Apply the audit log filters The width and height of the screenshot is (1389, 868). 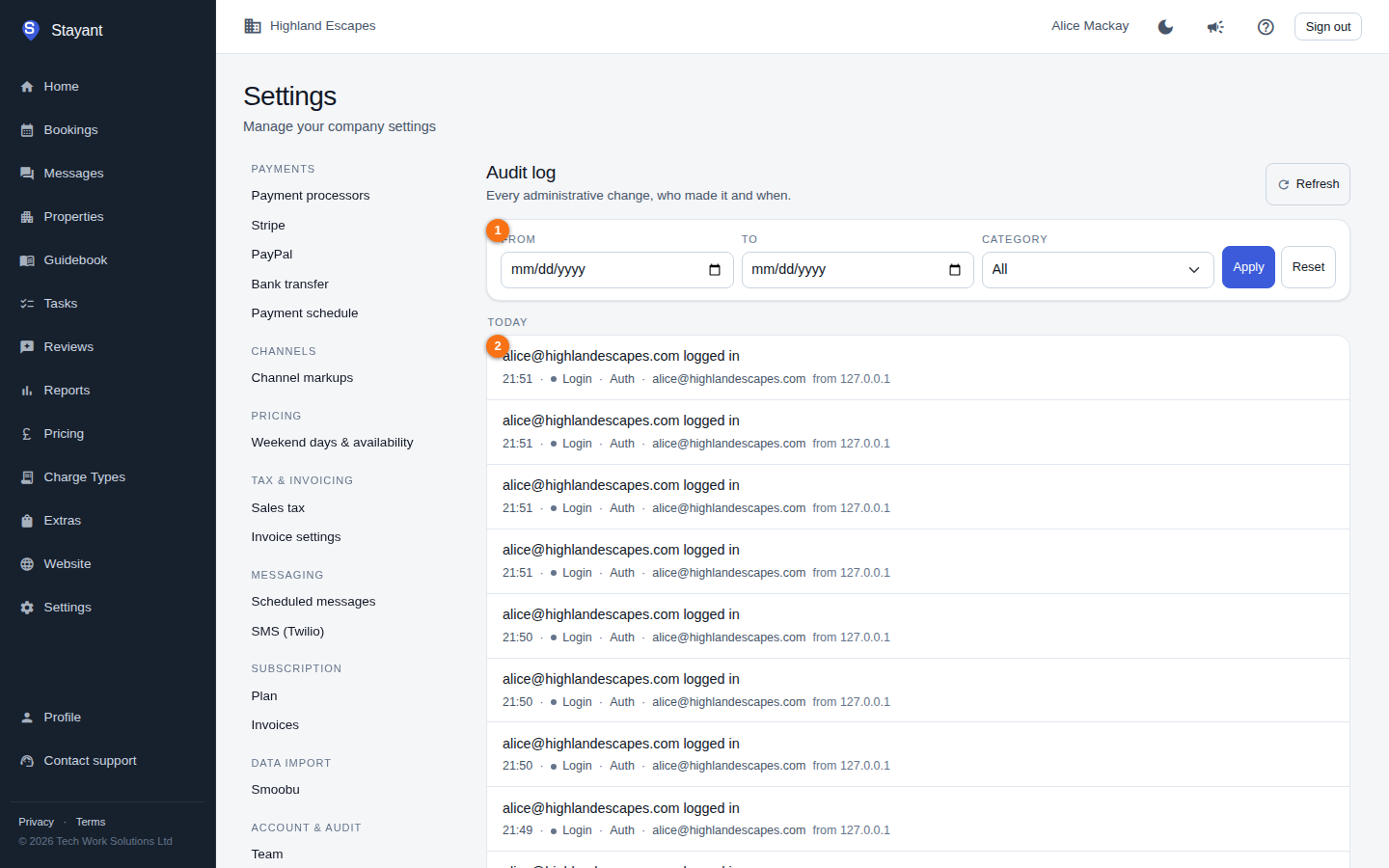pyautogui.click(x=1248, y=267)
